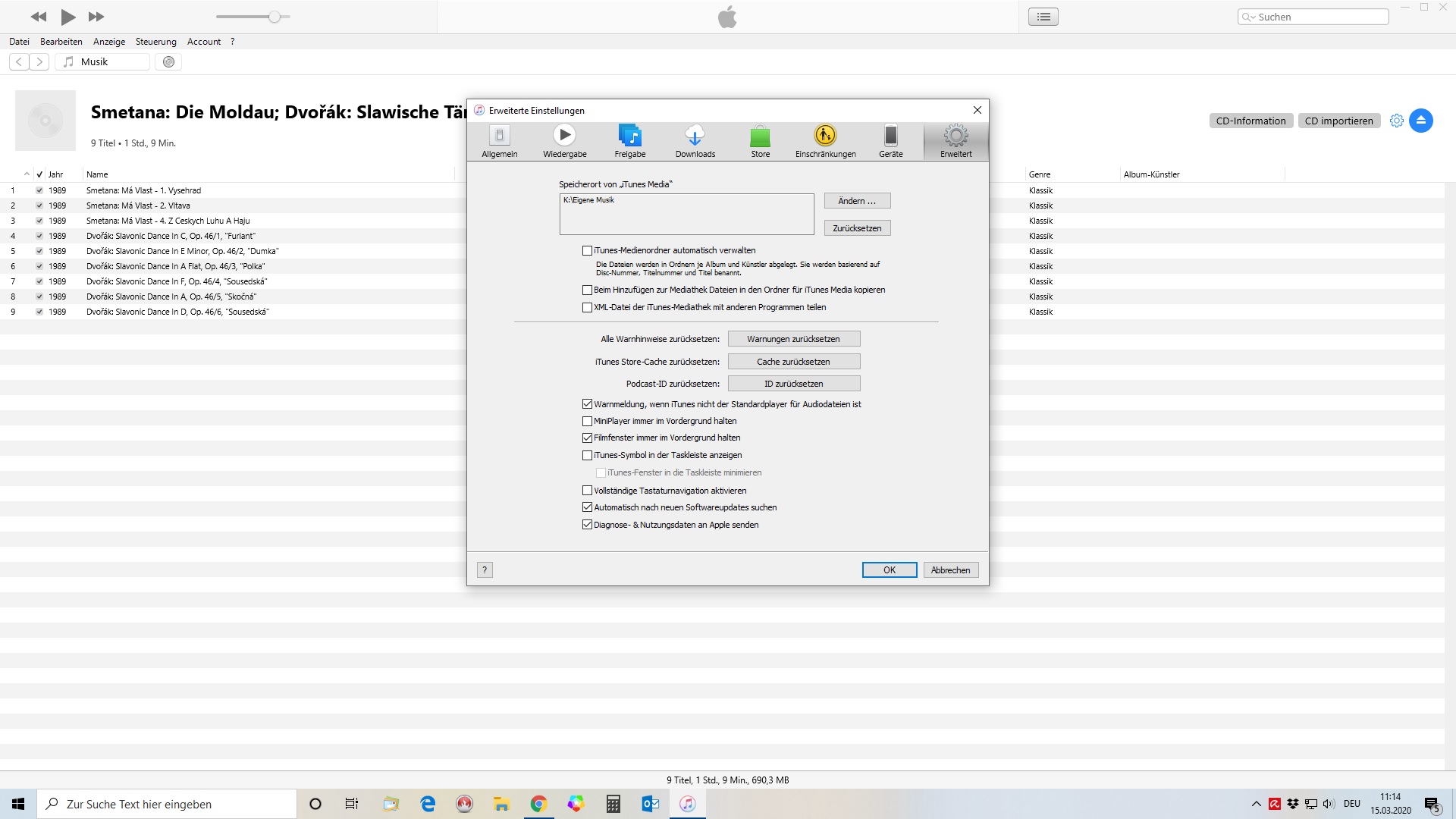1456x819 pixels.
Task: Expand the system tray hidden icons arrow
Action: click(x=1256, y=804)
